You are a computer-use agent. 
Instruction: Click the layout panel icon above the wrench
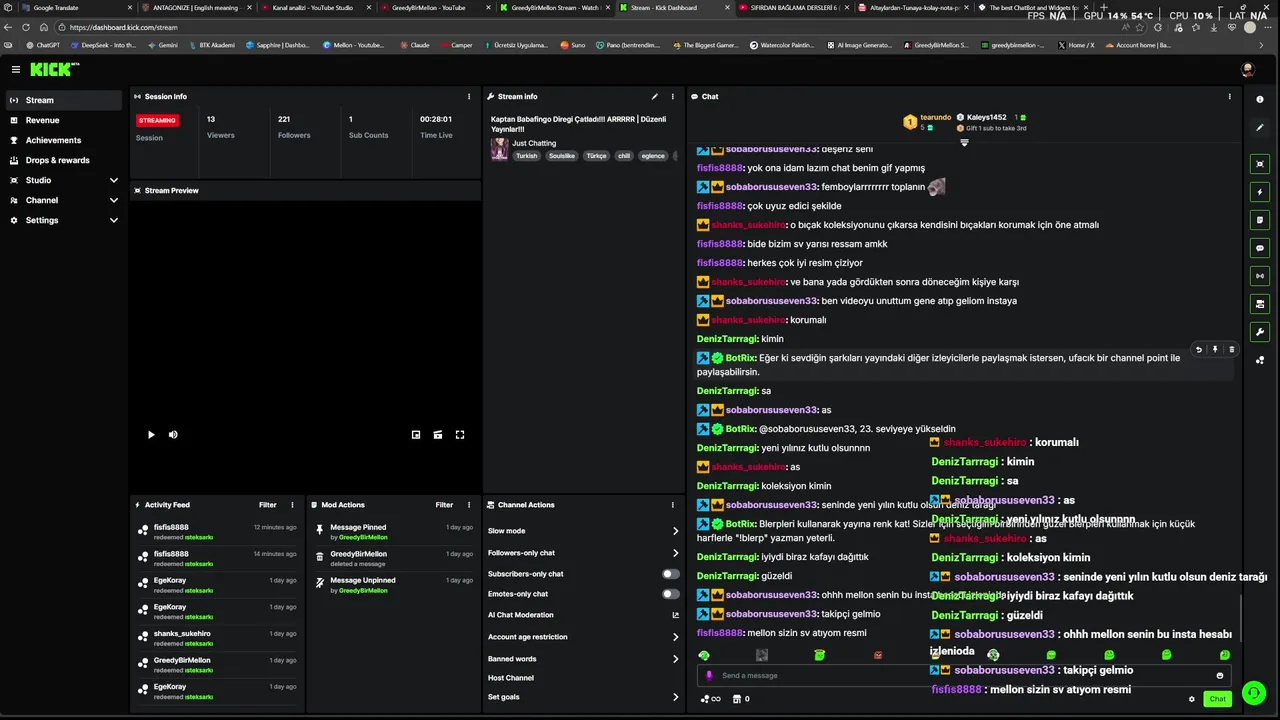[x=1260, y=304]
